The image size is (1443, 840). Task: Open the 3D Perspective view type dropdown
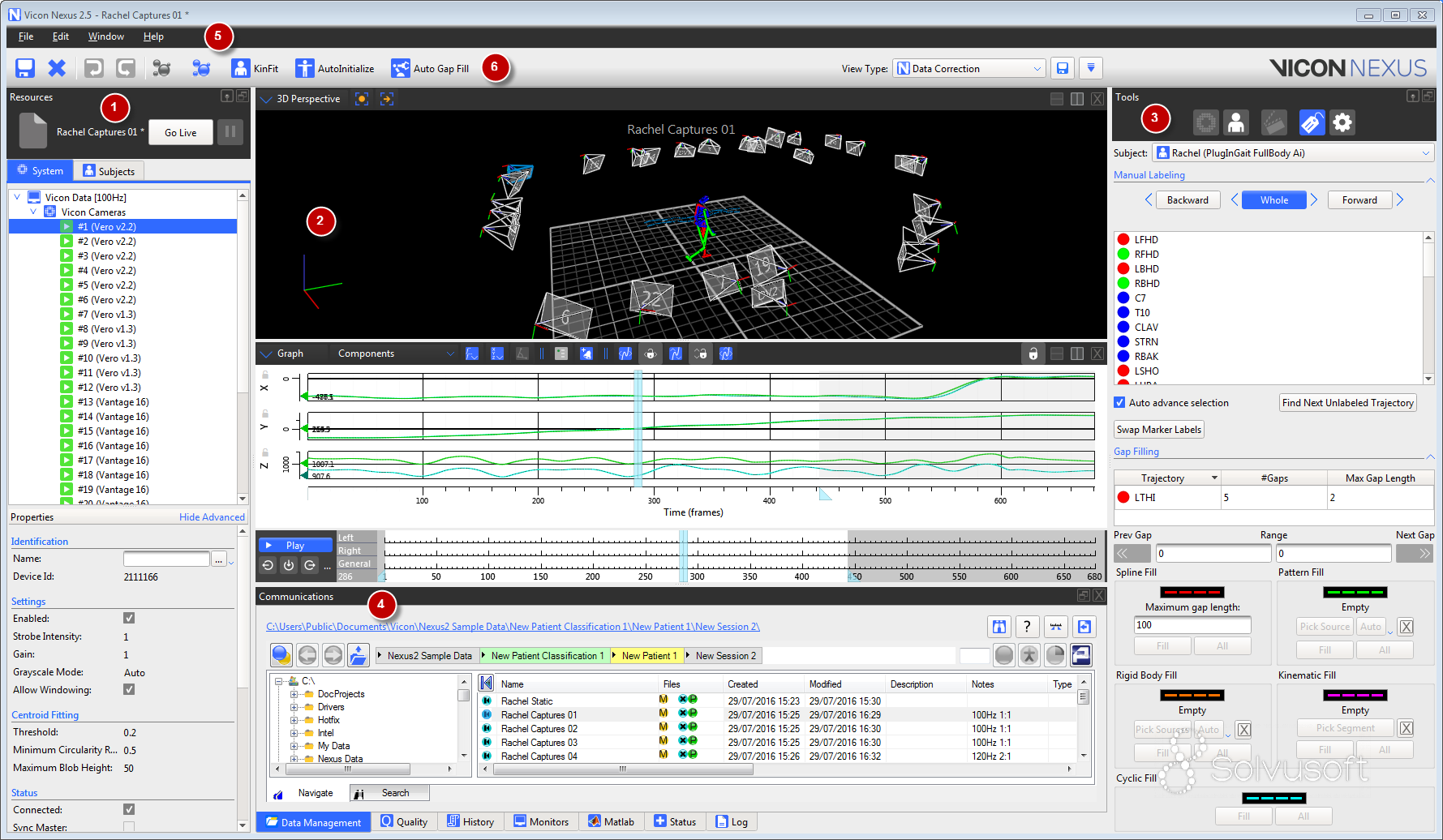click(x=265, y=99)
